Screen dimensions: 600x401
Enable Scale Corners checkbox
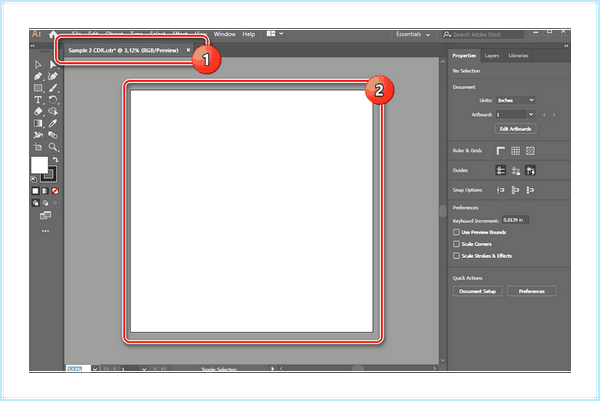[456, 244]
